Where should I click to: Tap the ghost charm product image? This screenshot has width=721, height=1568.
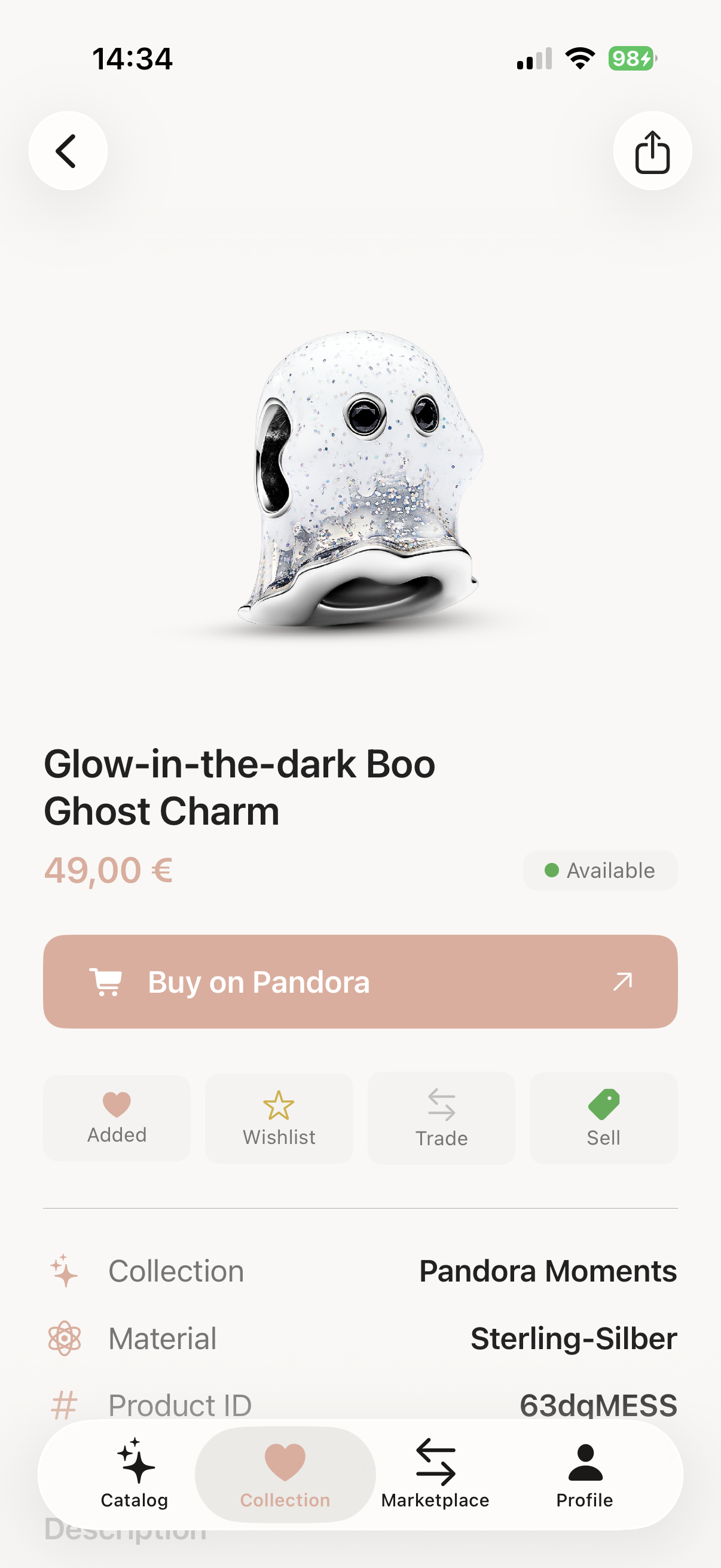click(x=361, y=478)
